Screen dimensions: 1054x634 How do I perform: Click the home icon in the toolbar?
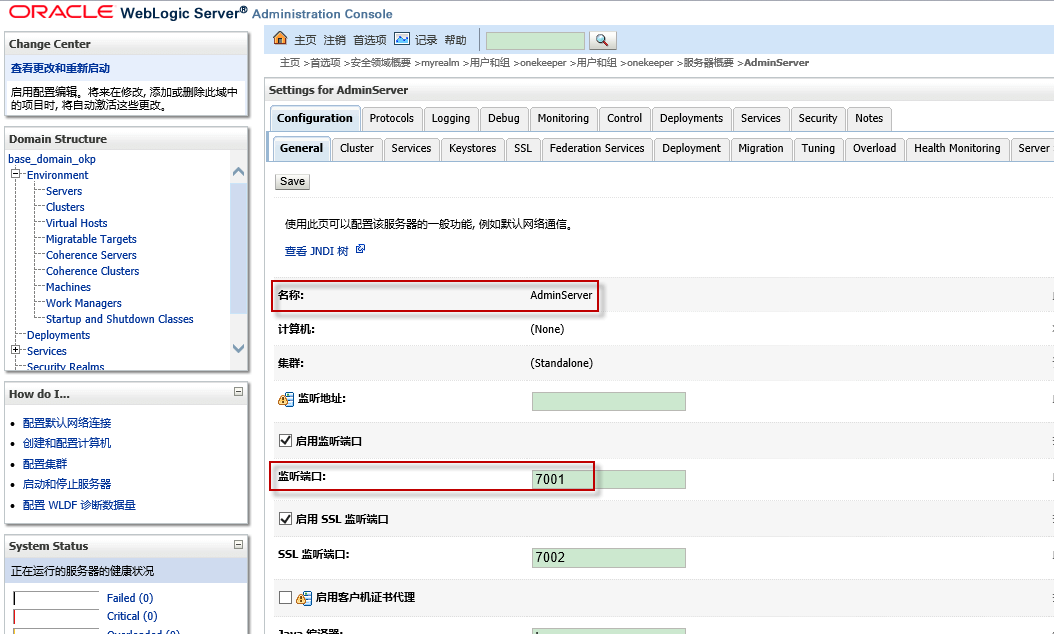pyautogui.click(x=280, y=38)
